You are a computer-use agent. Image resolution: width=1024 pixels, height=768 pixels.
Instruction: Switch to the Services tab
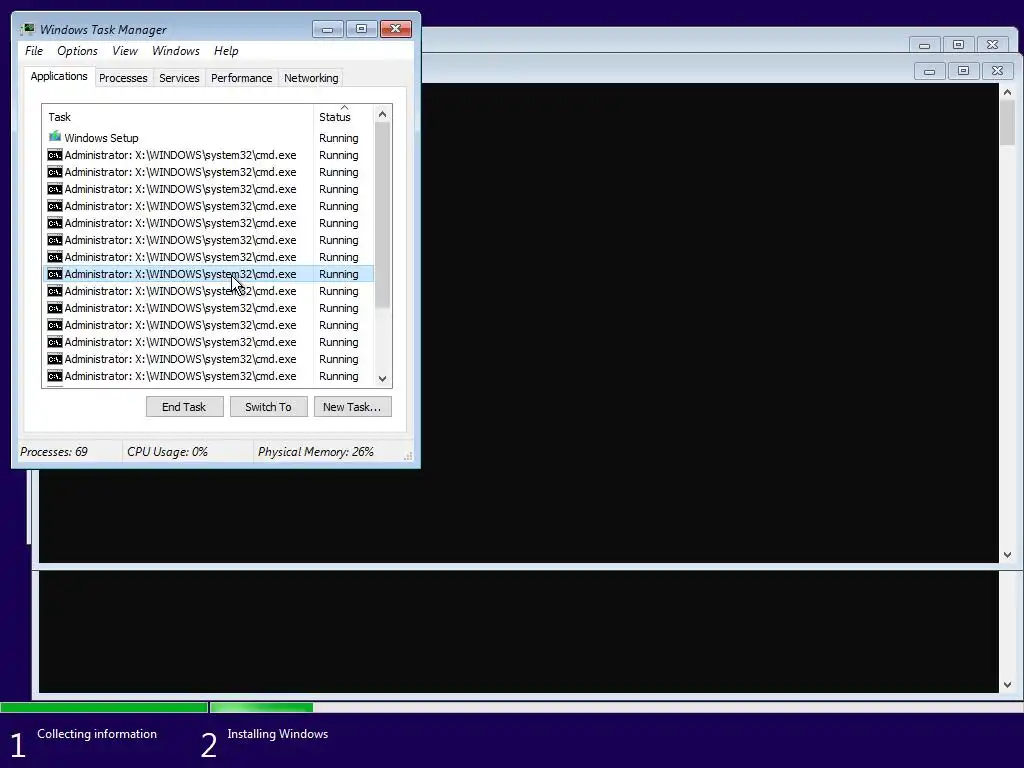pyautogui.click(x=179, y=78)
